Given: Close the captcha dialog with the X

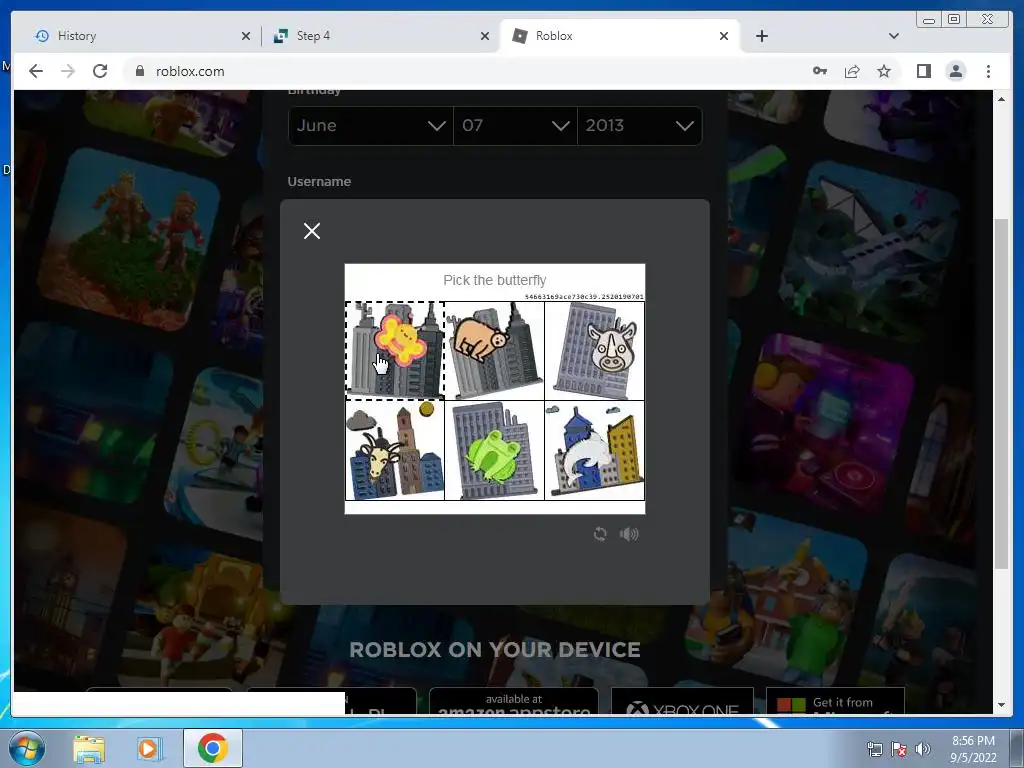Looking at the screenshot, I should coord(312,231).
